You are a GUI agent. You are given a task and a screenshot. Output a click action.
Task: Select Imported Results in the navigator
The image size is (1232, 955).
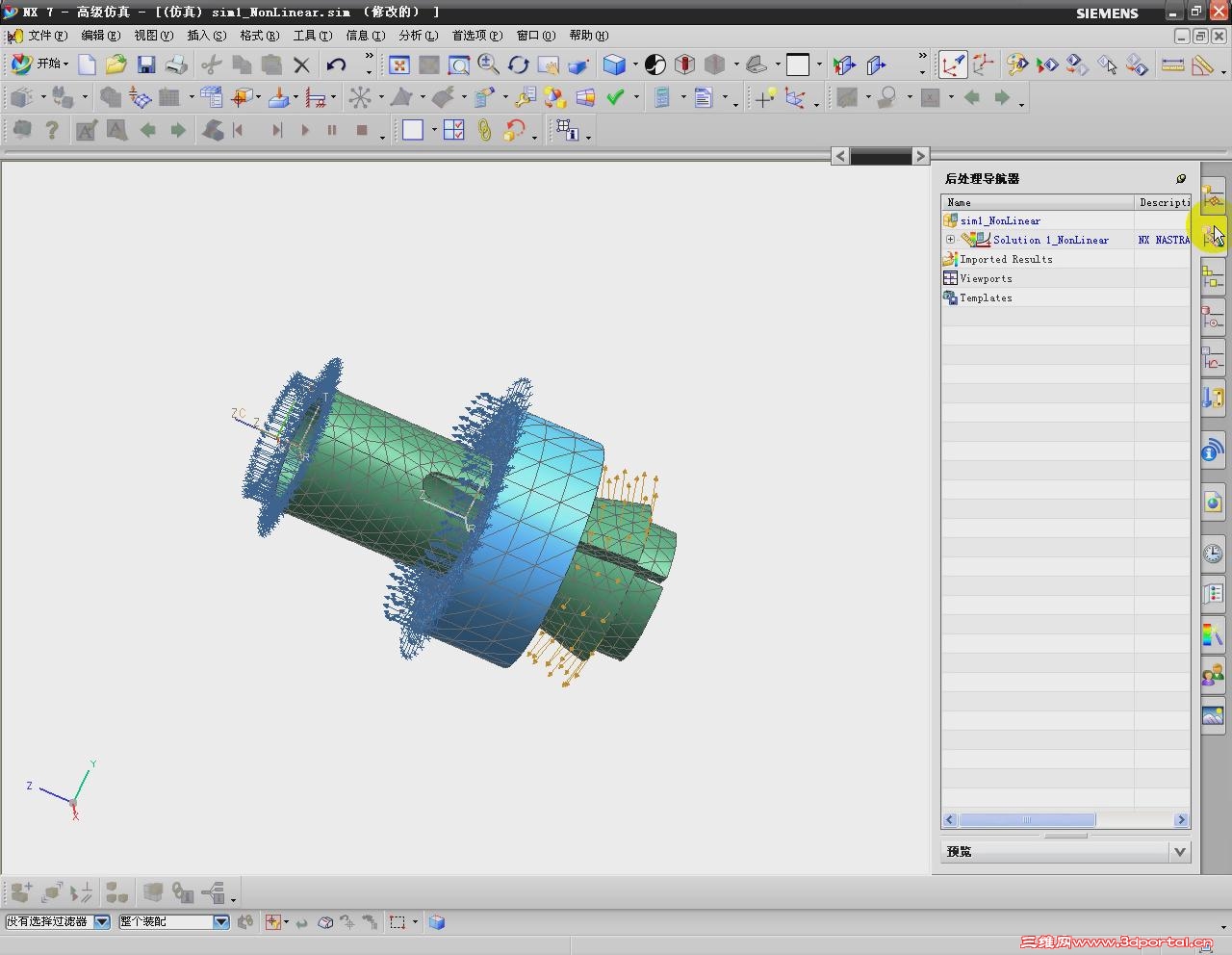(1006, 259)
